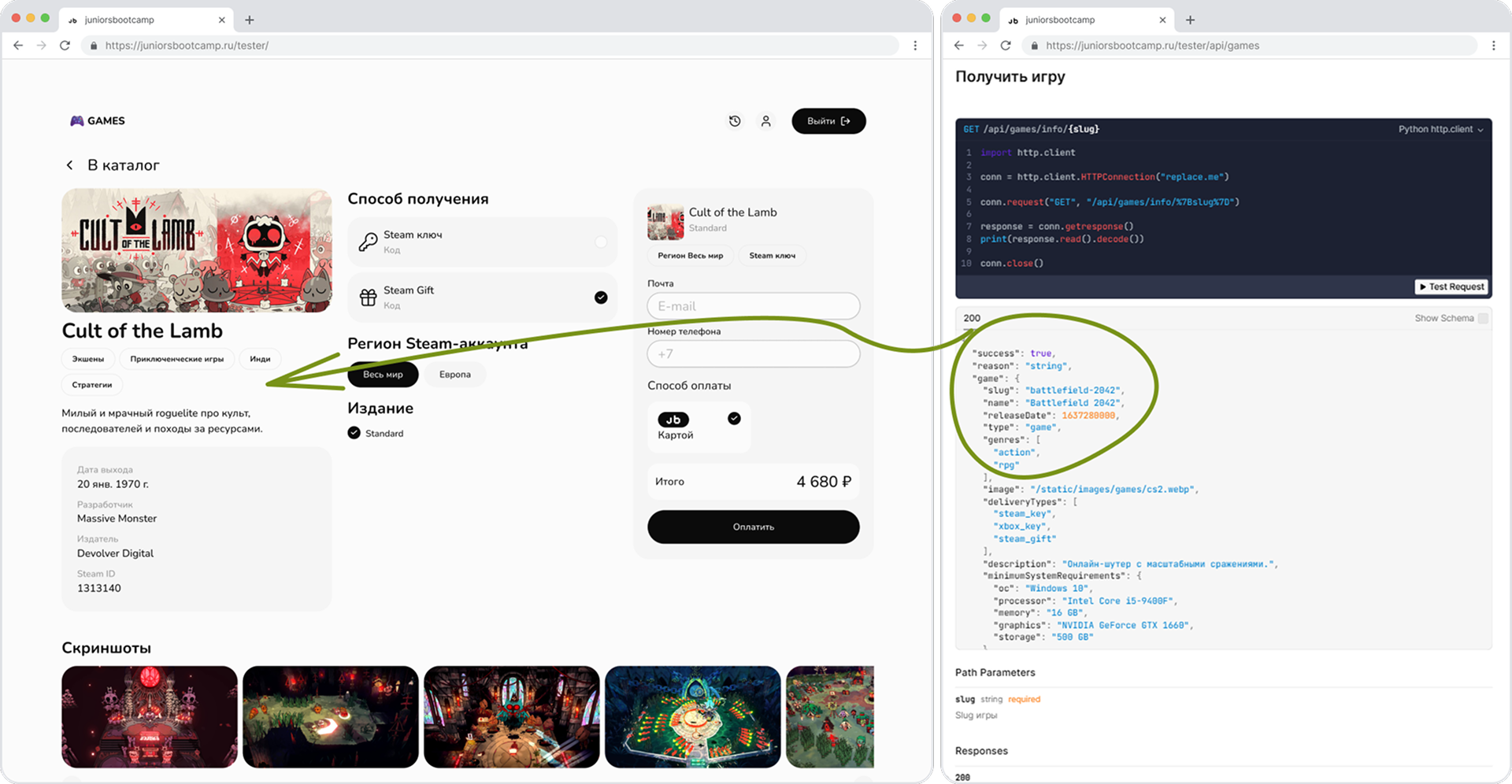1512x784 pixels.
Task: Click the order summary game thumbnail
Action: (x=665, y=222)
